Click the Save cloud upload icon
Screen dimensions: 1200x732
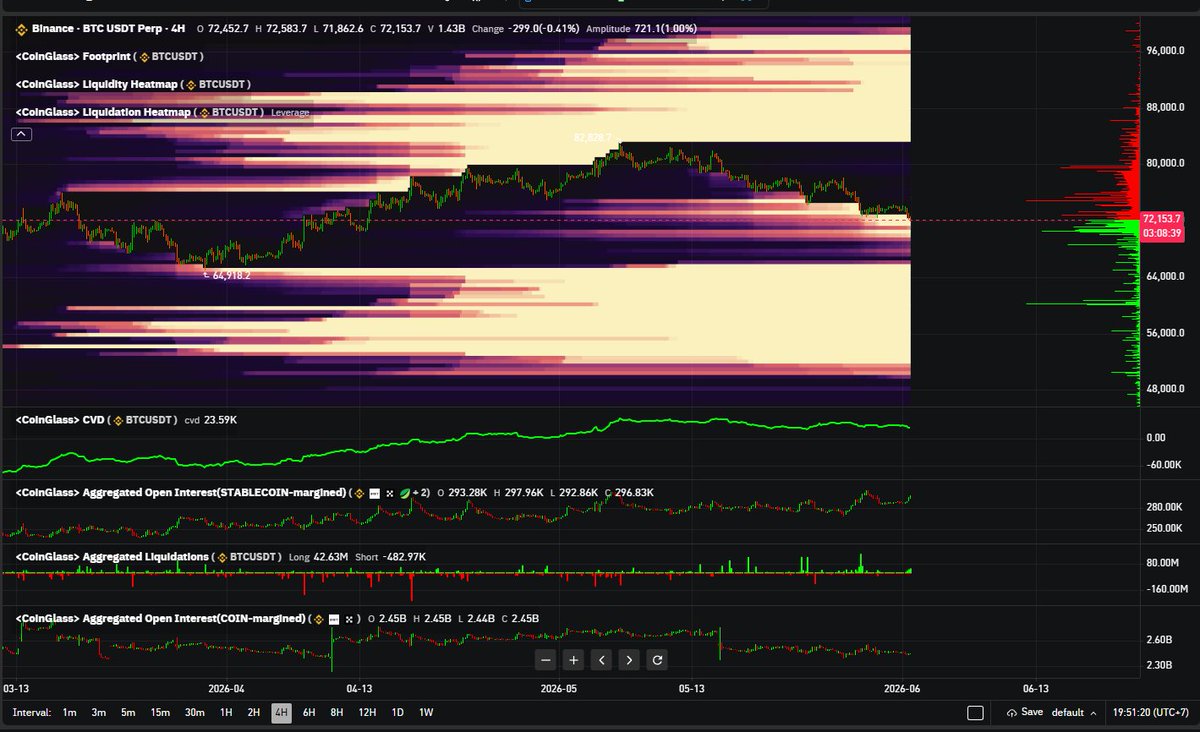(1011, 712)
